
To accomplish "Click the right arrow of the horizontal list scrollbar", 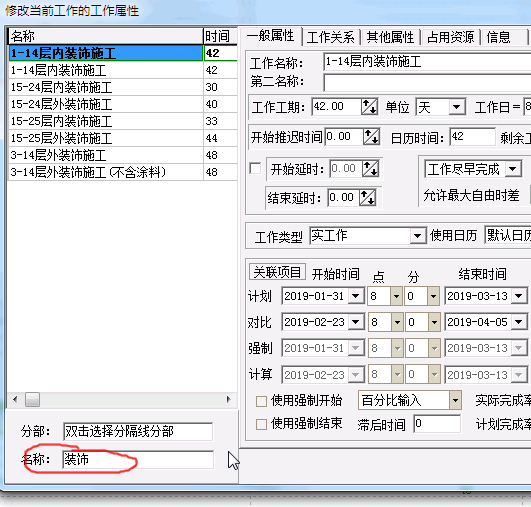I will coord(229,400).
